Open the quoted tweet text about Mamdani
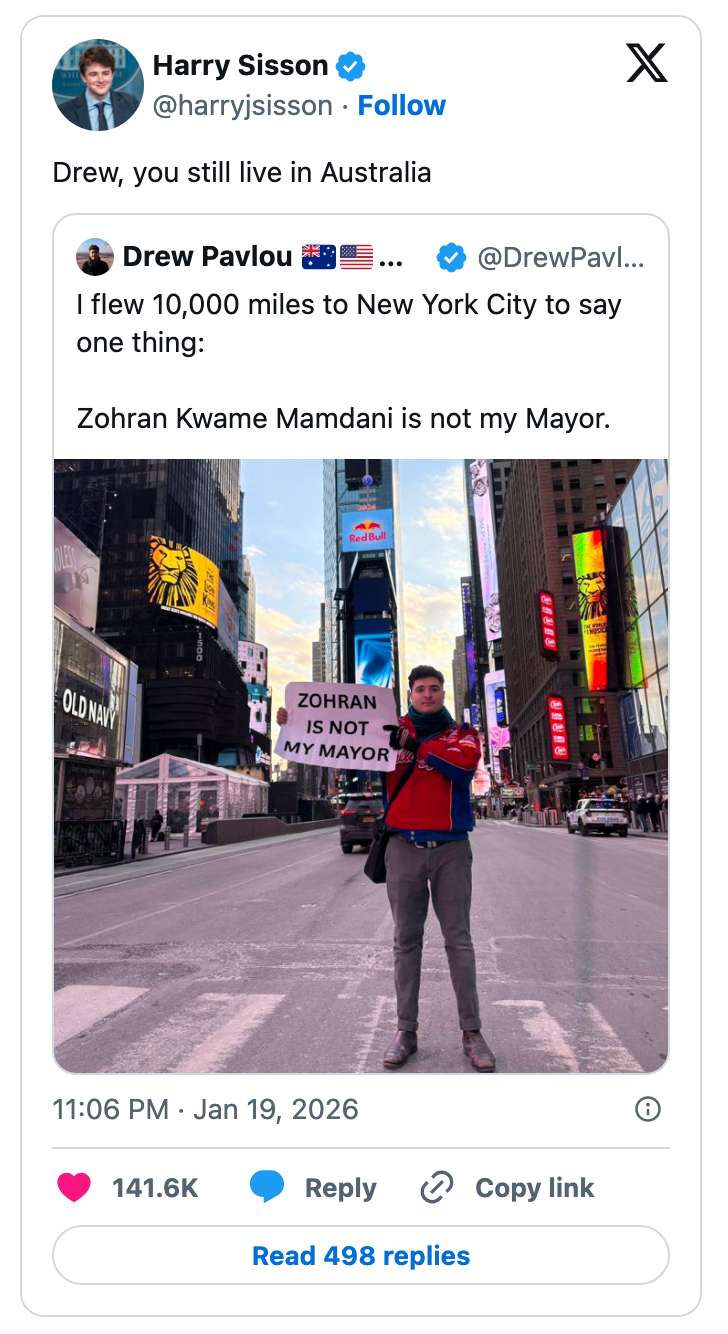728x1334 pixels. point(348,361)
